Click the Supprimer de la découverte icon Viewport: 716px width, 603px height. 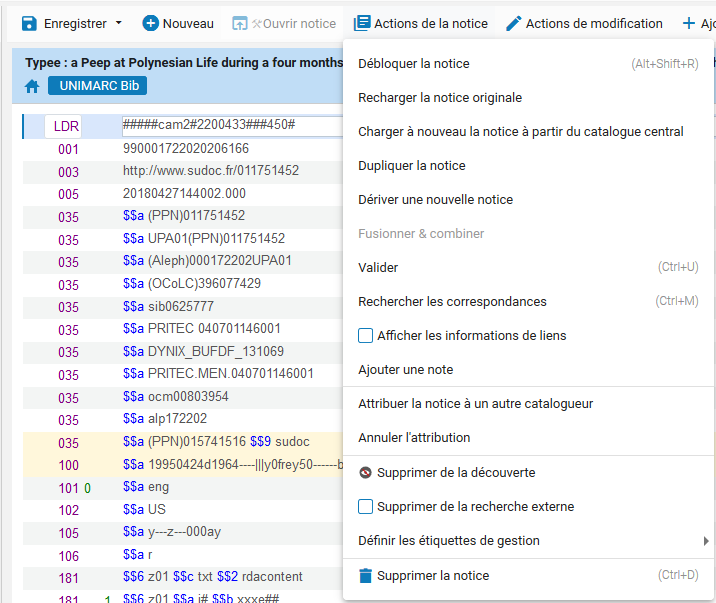(366, 473)
